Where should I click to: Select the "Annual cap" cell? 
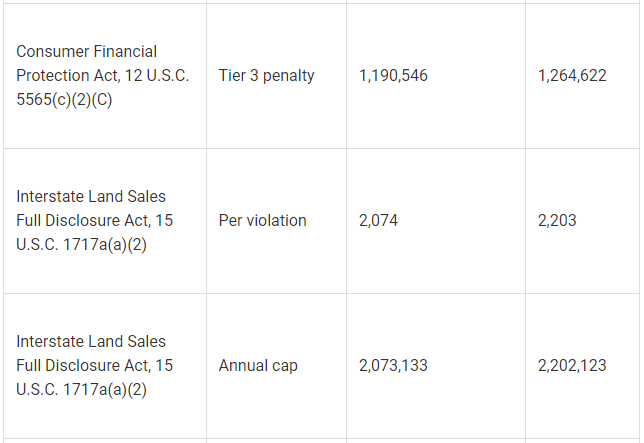(x=258, y=365)
